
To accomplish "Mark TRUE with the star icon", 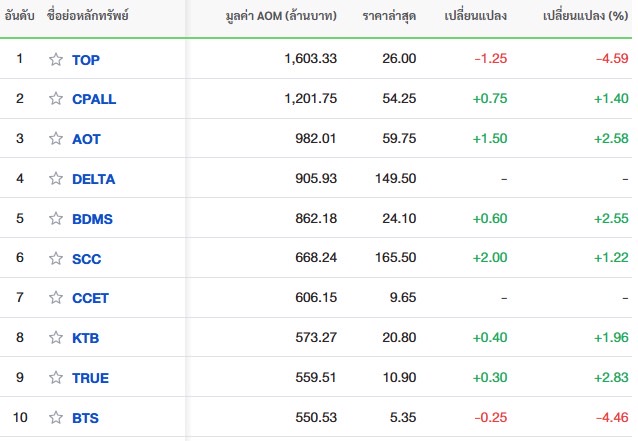I will pyautogui.click(x=56, y=377).
